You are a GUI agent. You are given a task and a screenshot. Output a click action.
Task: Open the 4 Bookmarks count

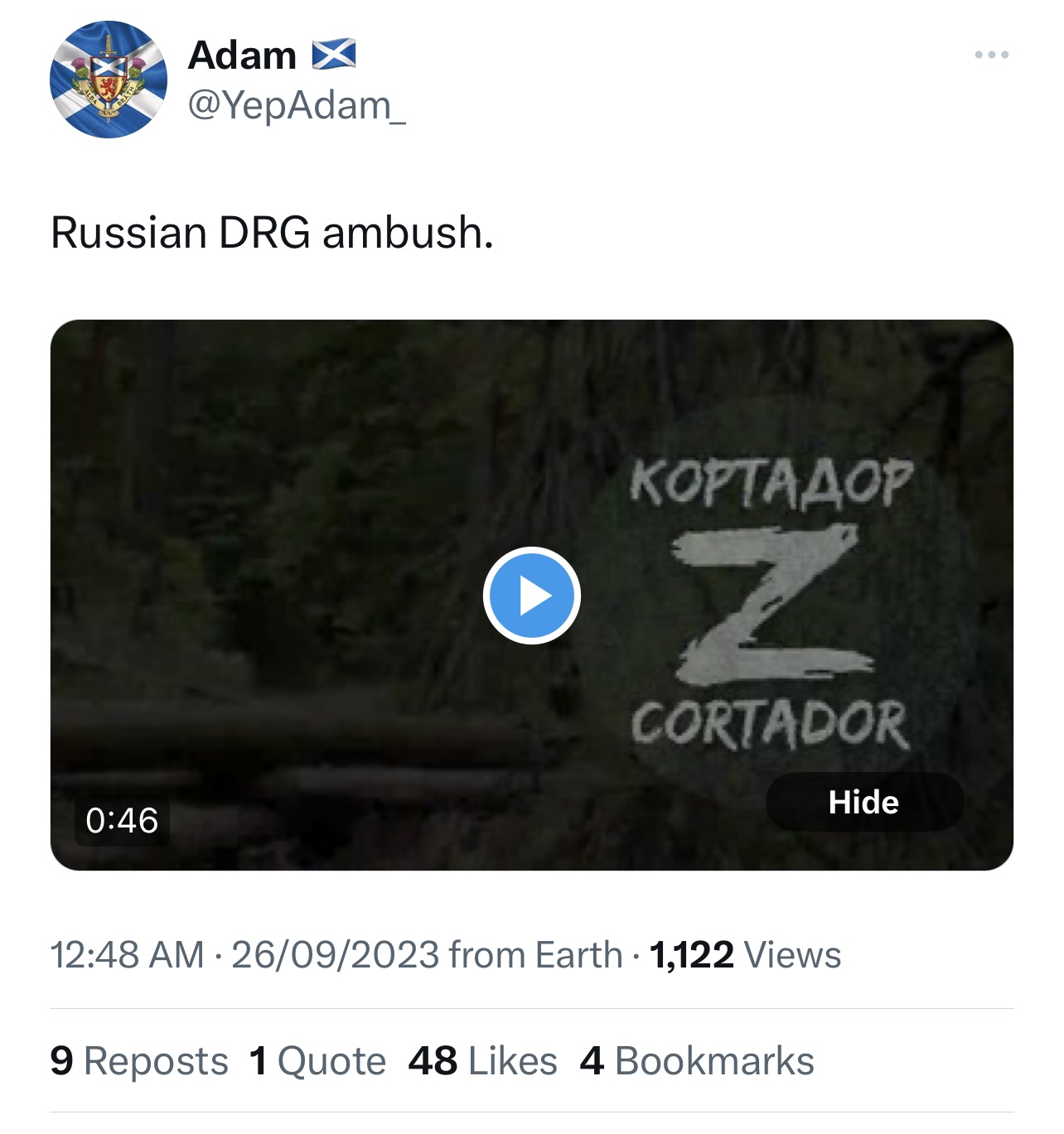coord(697,1061)
